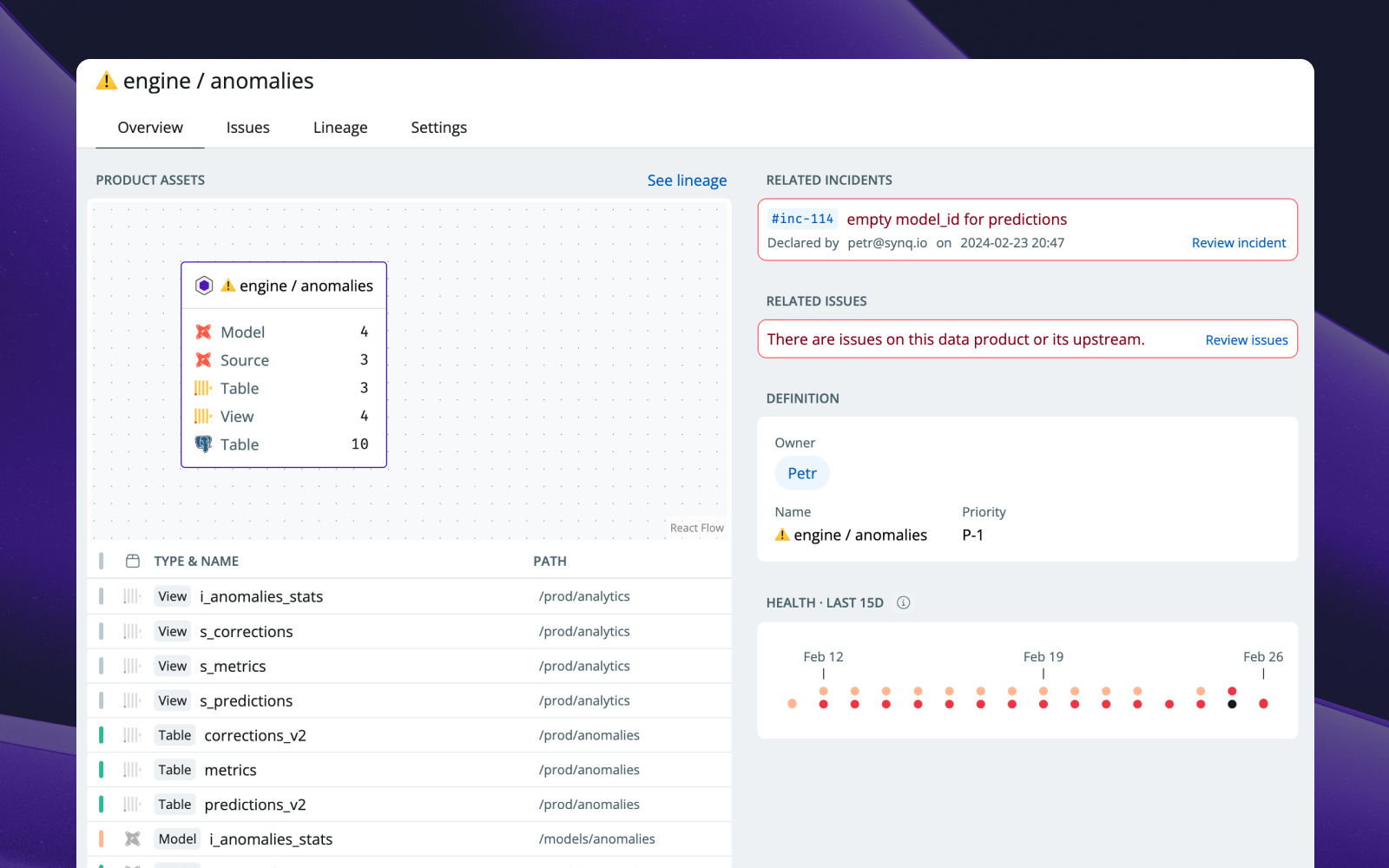Click the source icon in s_corrections row
Viewport: 1389px width, 868px height.
[x=132, y=631]
